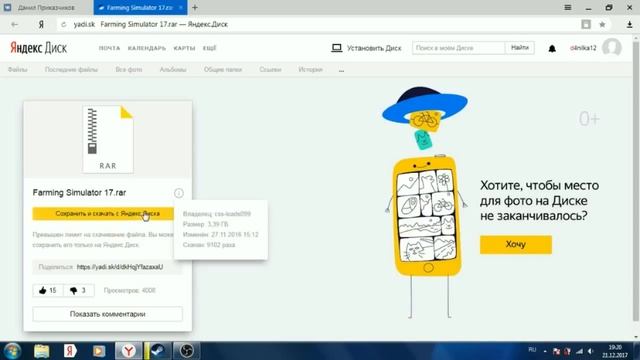Image resolution: width=640 pixels, height=360 pixels.
Task: Open user avatar menu
Action: (x=611, y=48)
